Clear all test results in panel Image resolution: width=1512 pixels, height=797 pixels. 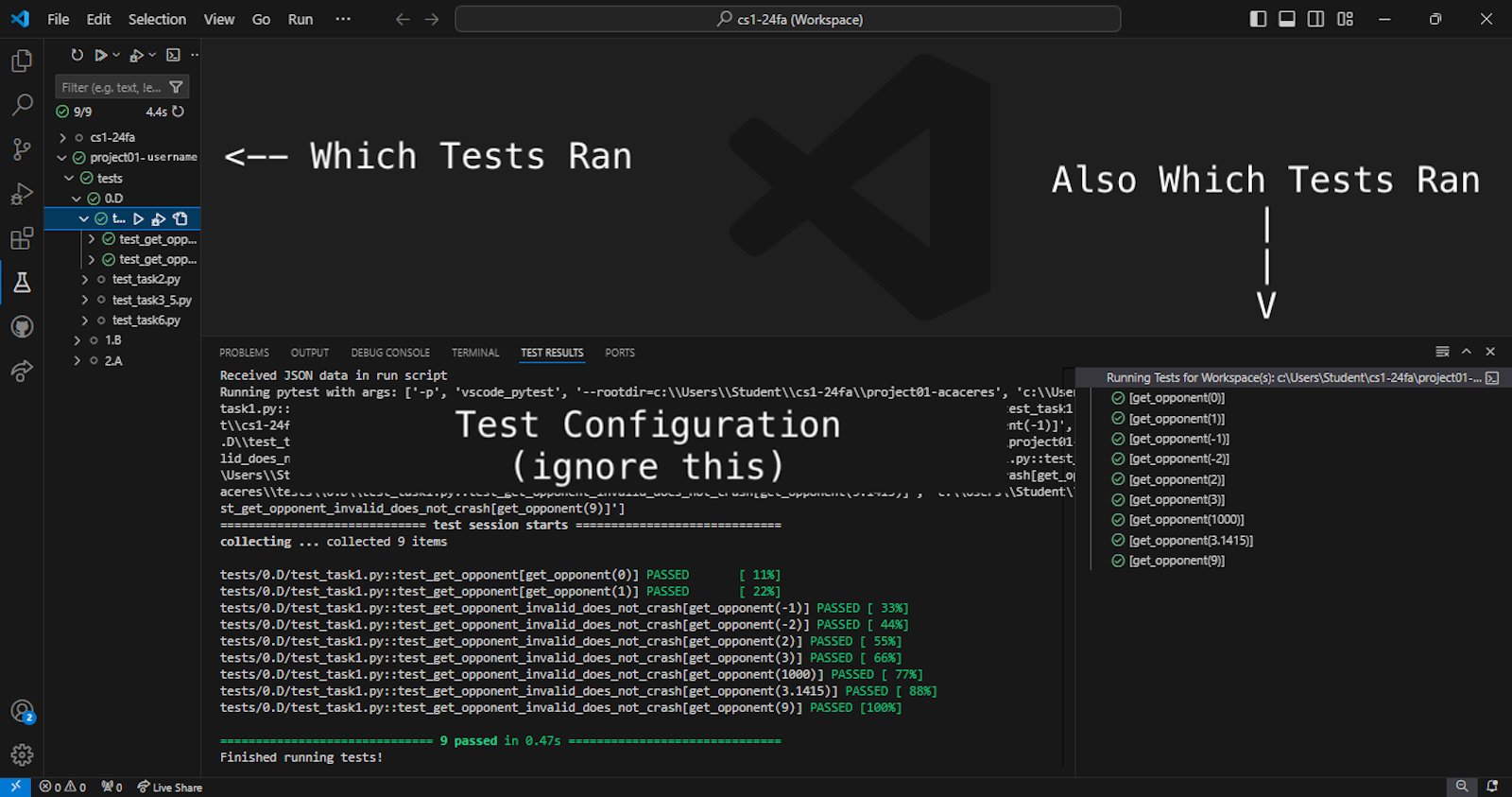tap(1442, 352)
